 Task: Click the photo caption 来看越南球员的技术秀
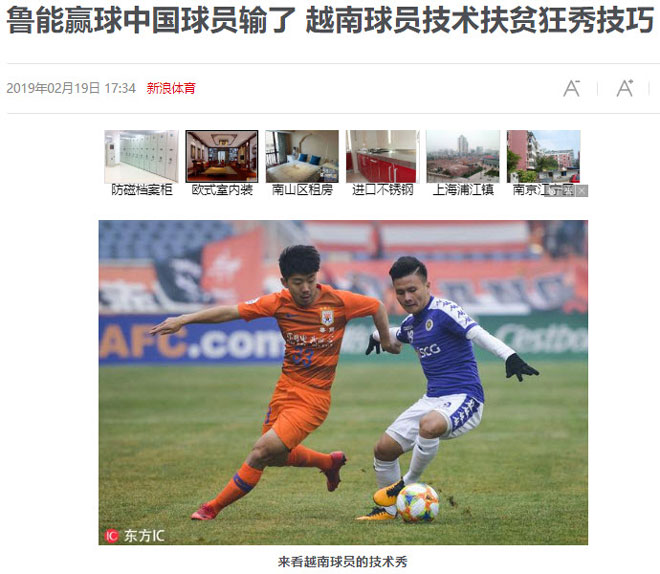[343, 561]
